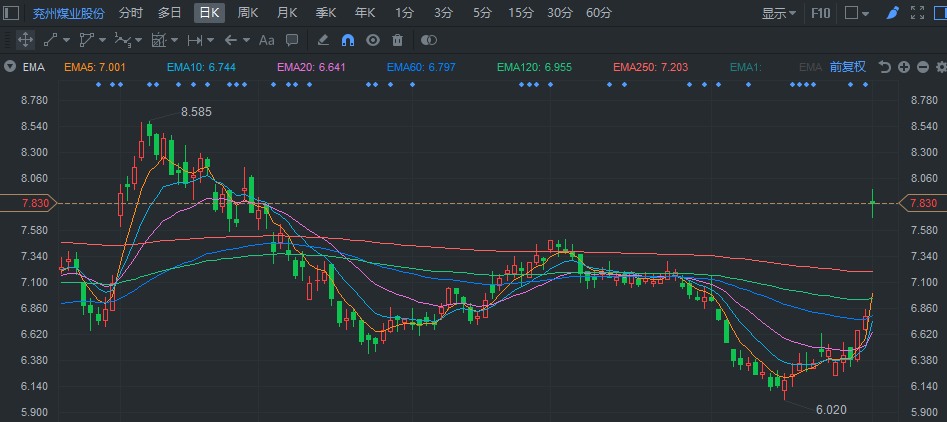The image size is (947, 422).
Task: Open the layout square selector
Action: pos(851,13)
